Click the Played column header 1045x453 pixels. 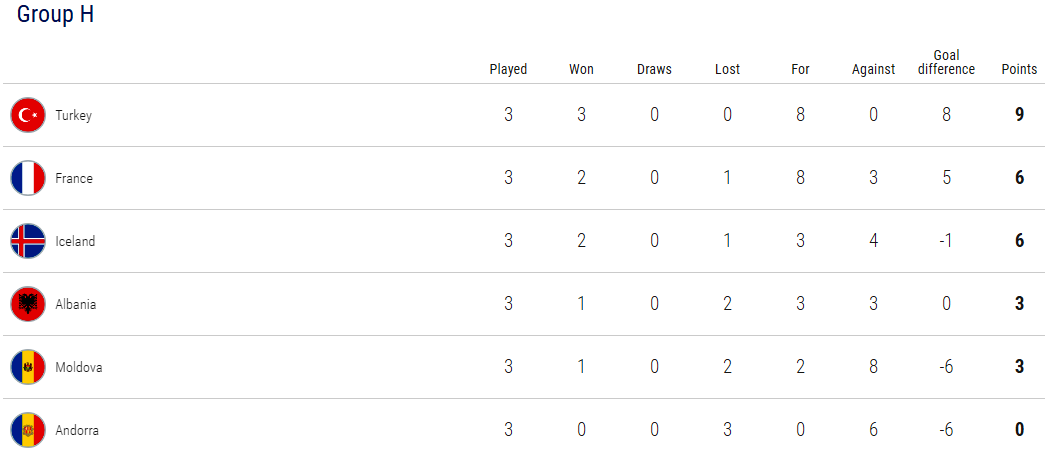pyautogui.click(x=509, y=69)
